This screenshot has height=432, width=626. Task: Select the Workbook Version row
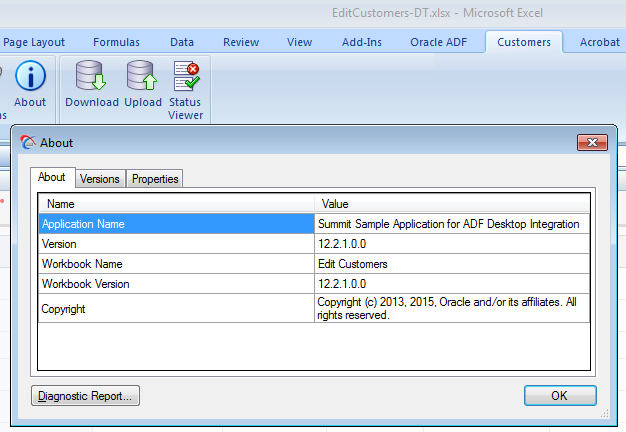pos(314,283)
